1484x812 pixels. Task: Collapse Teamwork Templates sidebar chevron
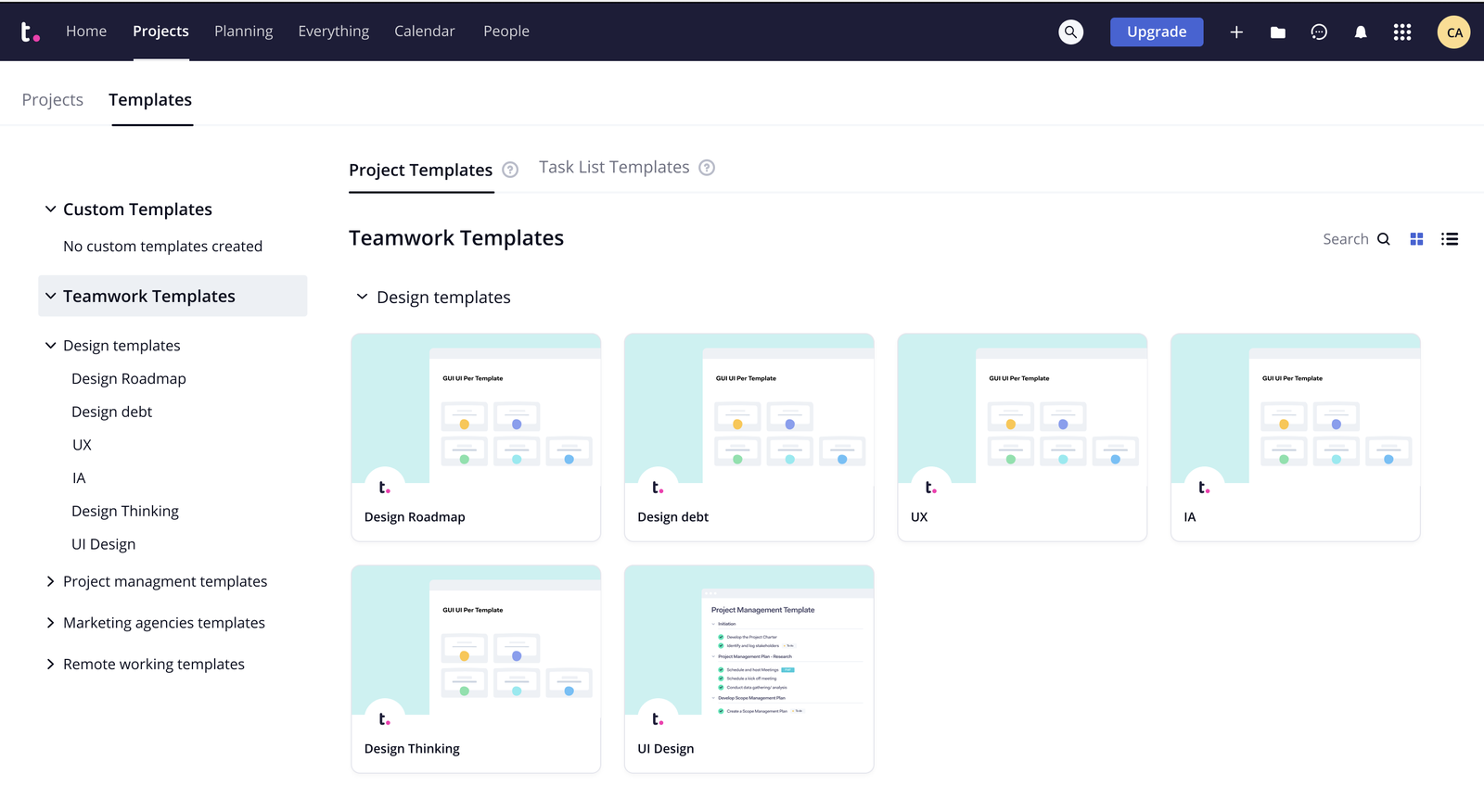[x=50, y=297]
